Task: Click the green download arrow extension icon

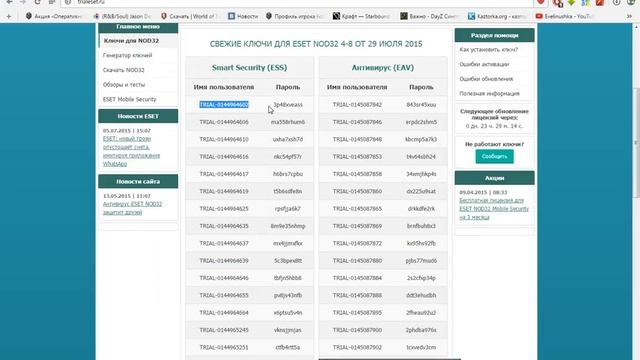Action: click(x=571, y=2)
